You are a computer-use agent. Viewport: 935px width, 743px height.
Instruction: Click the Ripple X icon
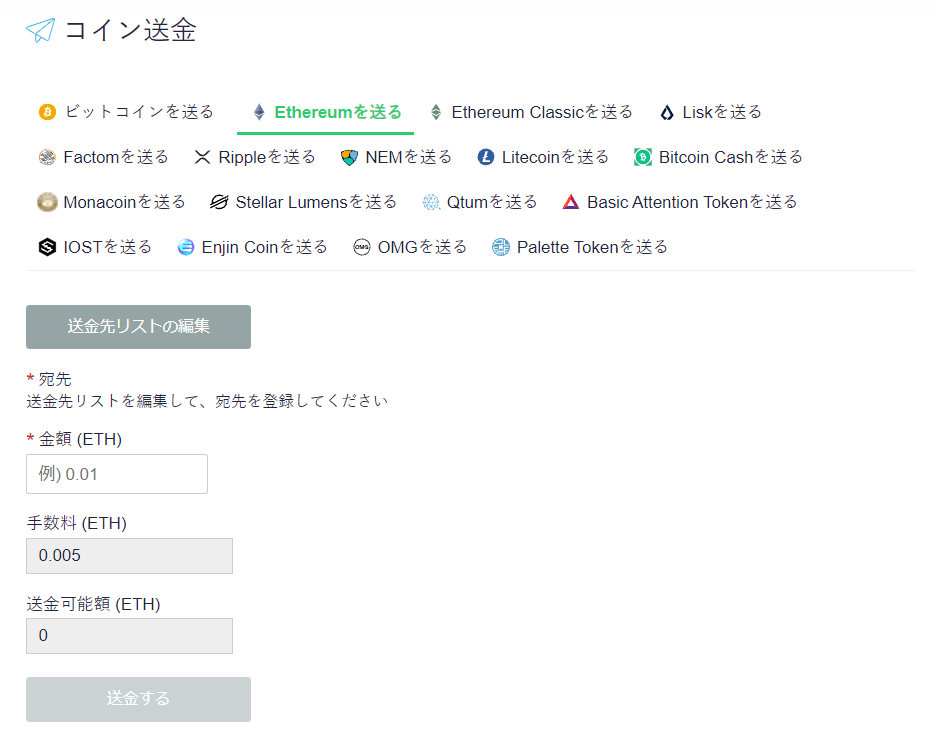202,157
